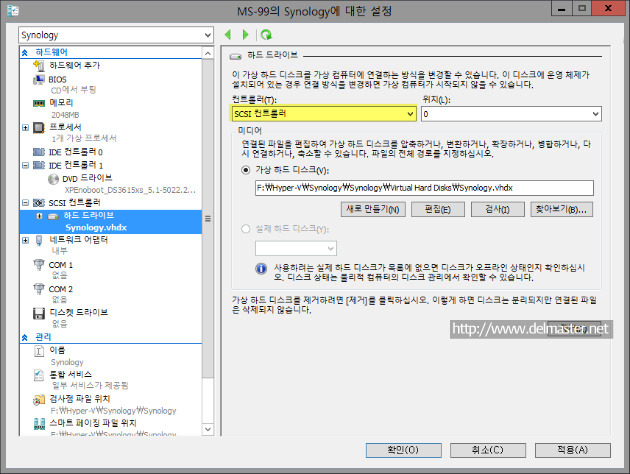Click the tree scrollbar up arrow
This screenshot has height=474, width=630.
click(208, 53)
